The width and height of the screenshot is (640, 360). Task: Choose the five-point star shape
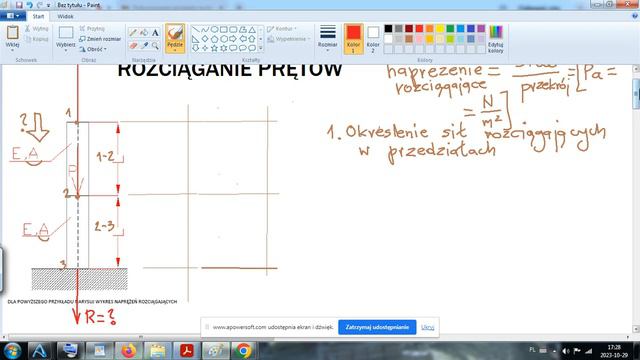214,48
